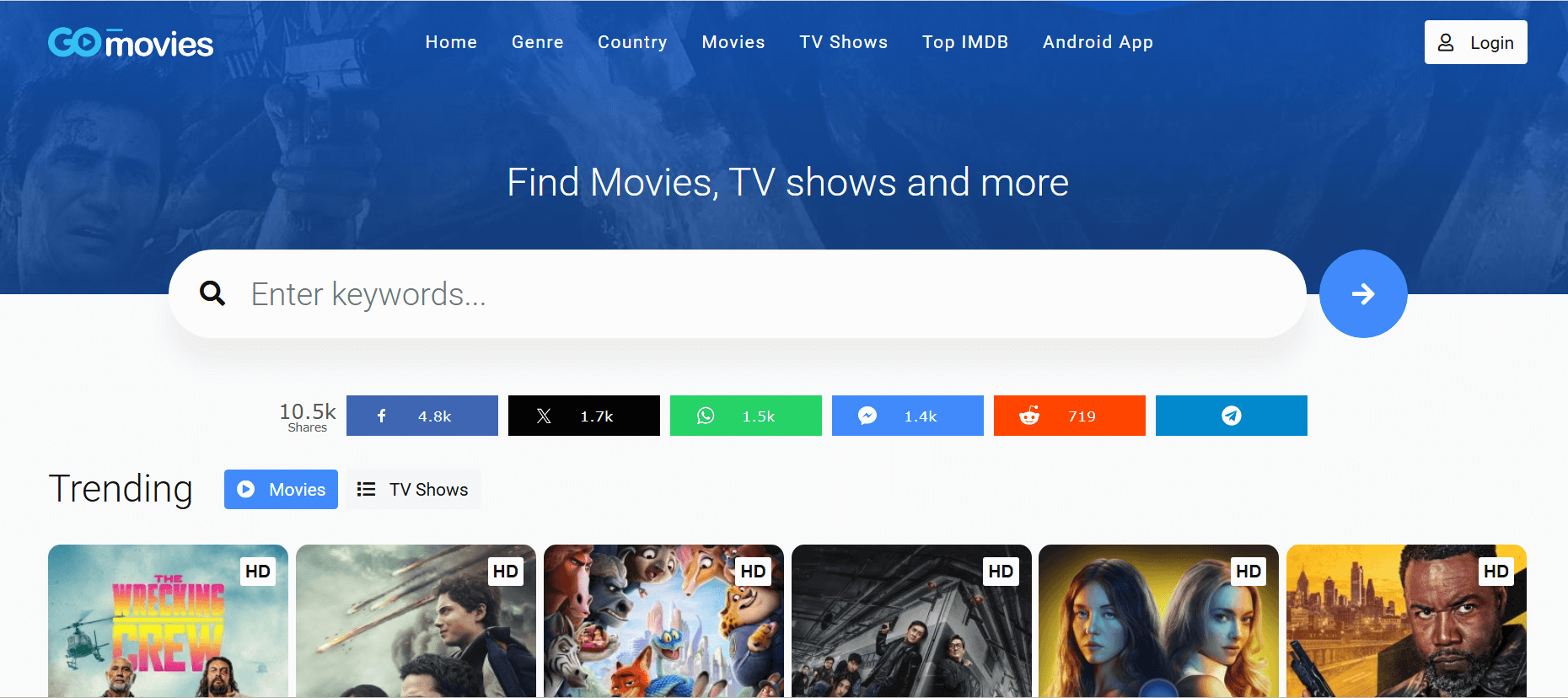Share via Telegram button
Viewport: 1568px width, 698px height.
(1231, 416)
